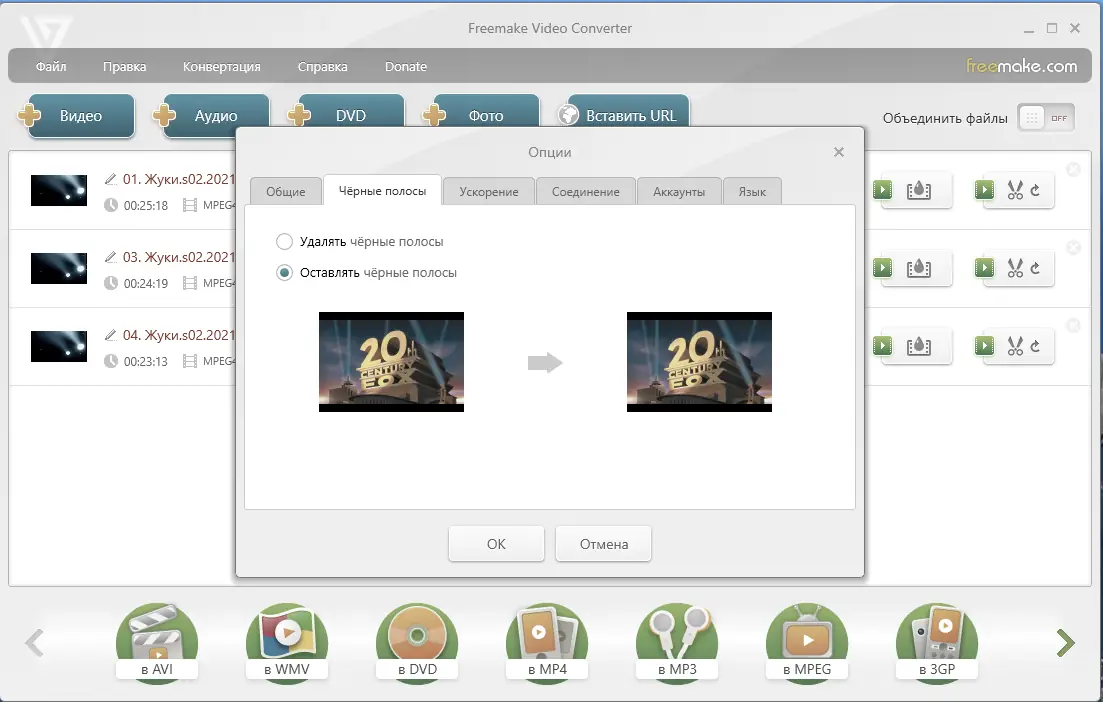
Task: Remove the 04. Жуки file with its X
Action: pos(1073,326)
